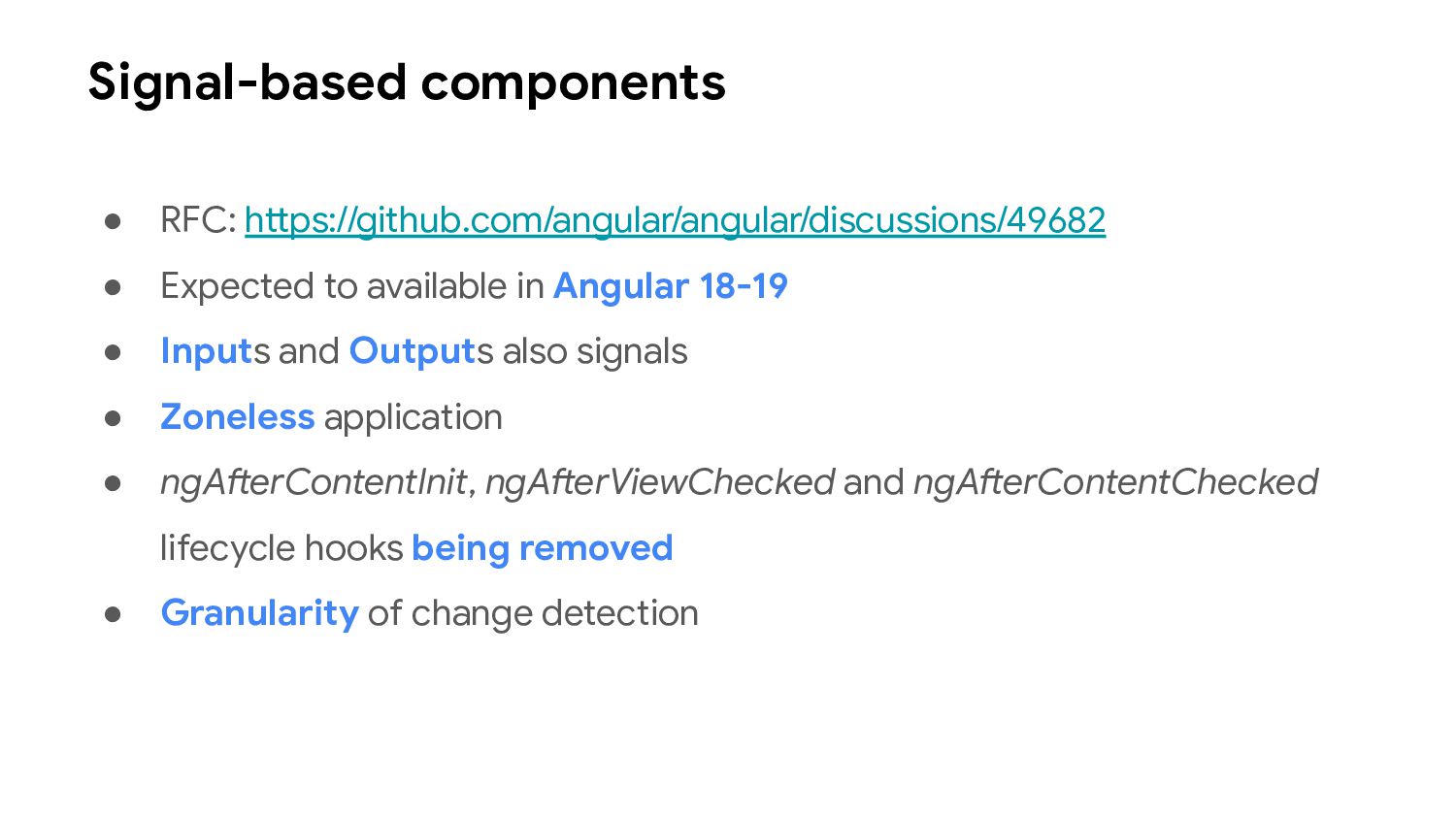The width and height of the screenshot is (1456, 819).
Task: Click the word "application" after Zoneless
Action: [x=413, y=417]
